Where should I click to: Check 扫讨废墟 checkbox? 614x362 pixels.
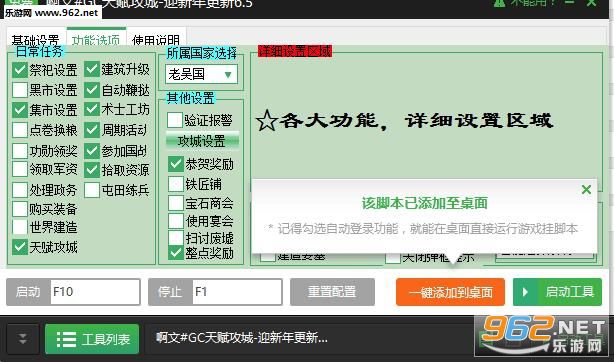(x=176, y=238)
